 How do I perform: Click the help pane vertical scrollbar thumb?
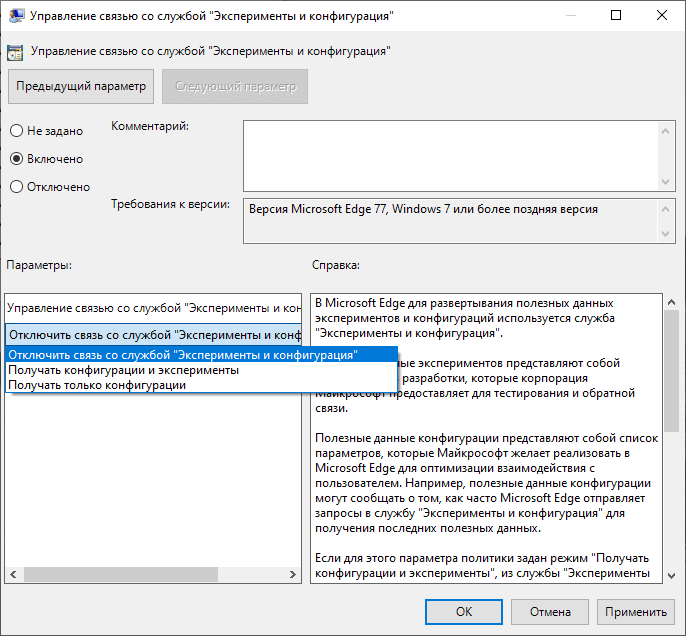tap(671, 371)
